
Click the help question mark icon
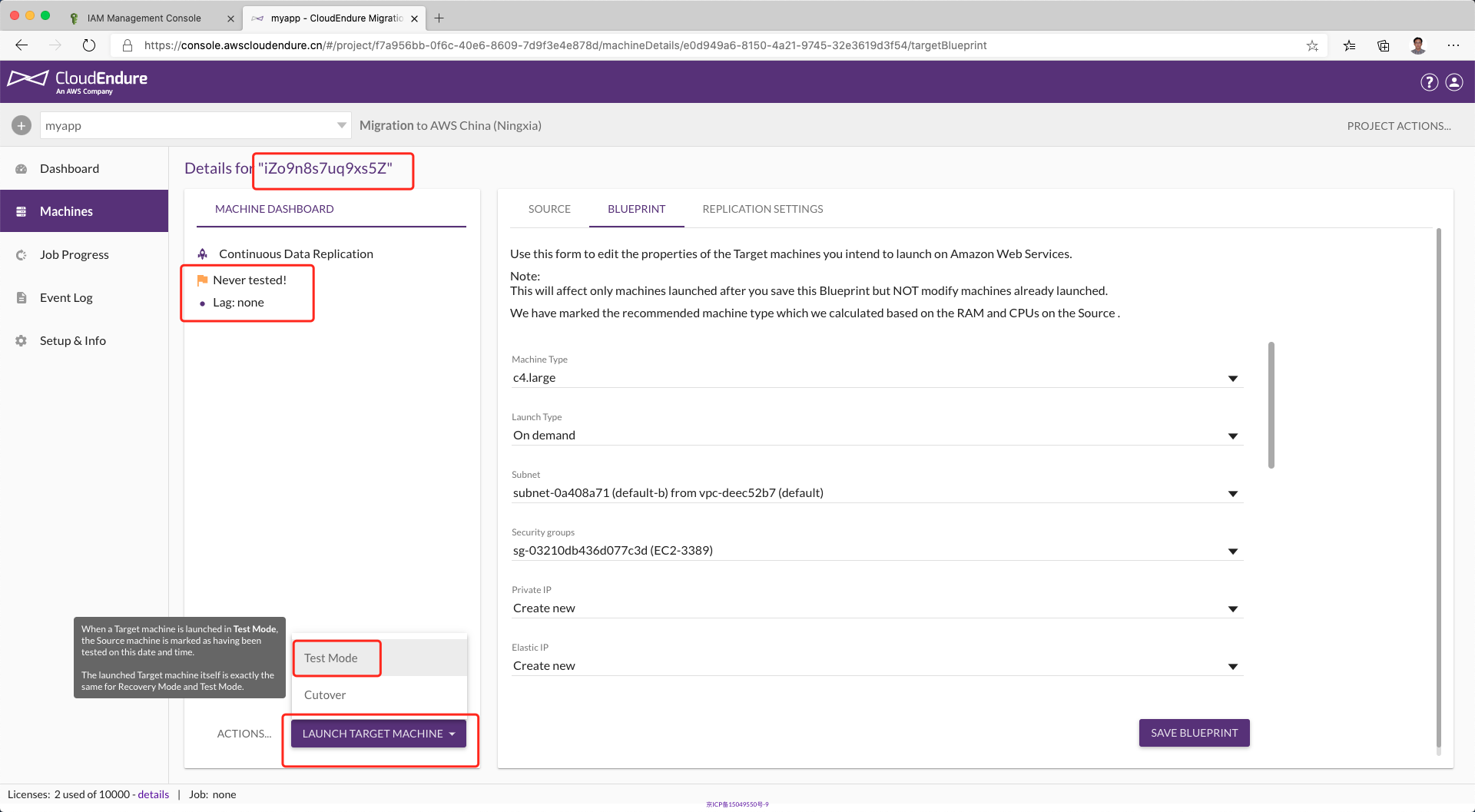pyautogui.click(x=1429, y=82)
